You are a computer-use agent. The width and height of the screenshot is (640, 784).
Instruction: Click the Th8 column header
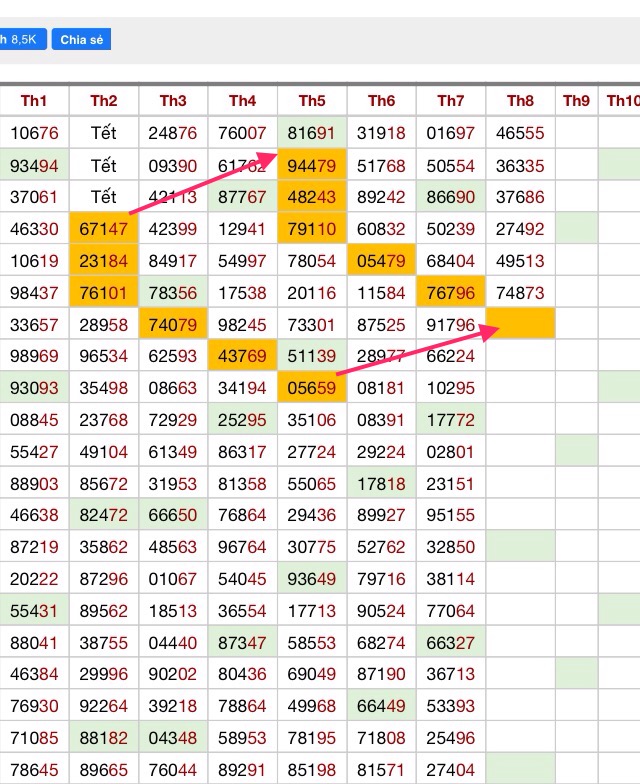click(x=520, y=101)
